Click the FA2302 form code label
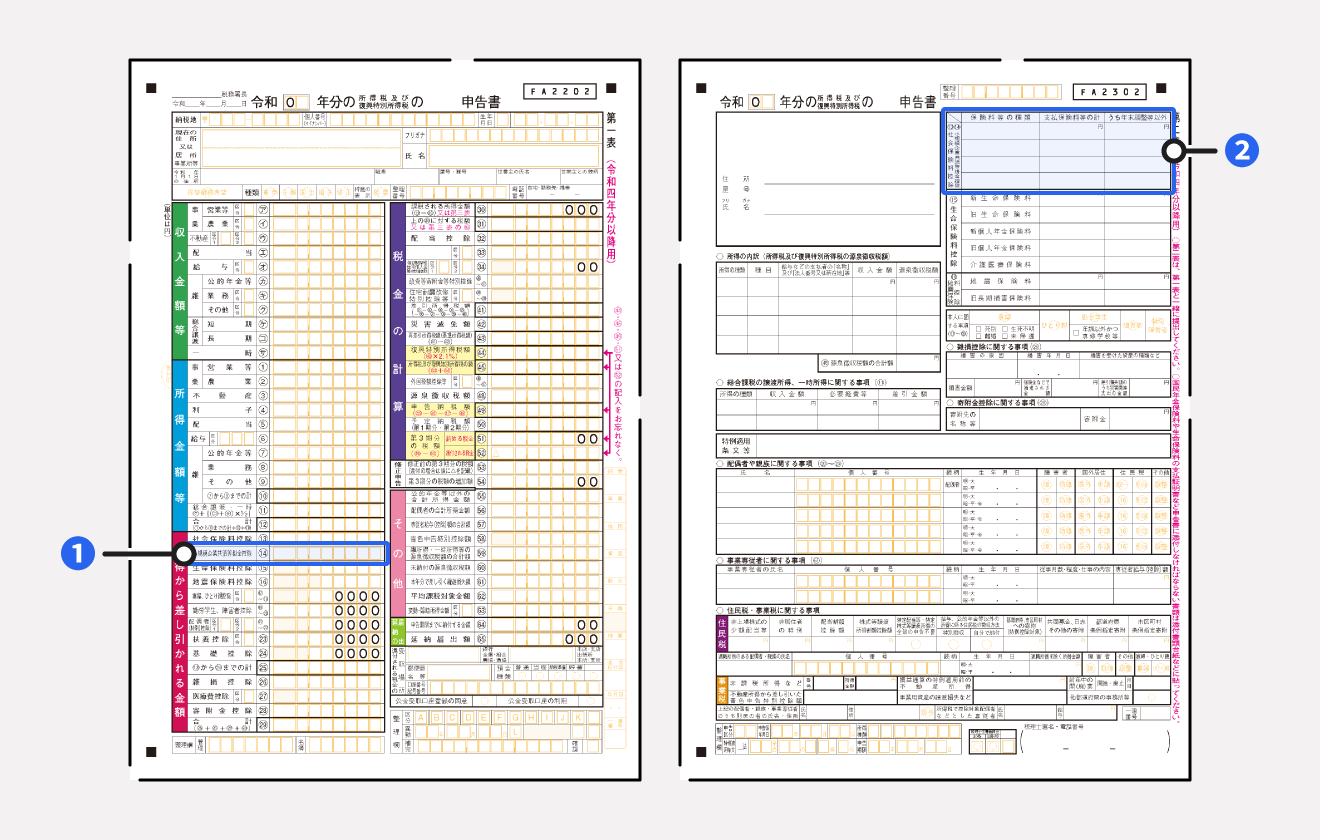1320x840 pixels. (x=1109, y=92)
